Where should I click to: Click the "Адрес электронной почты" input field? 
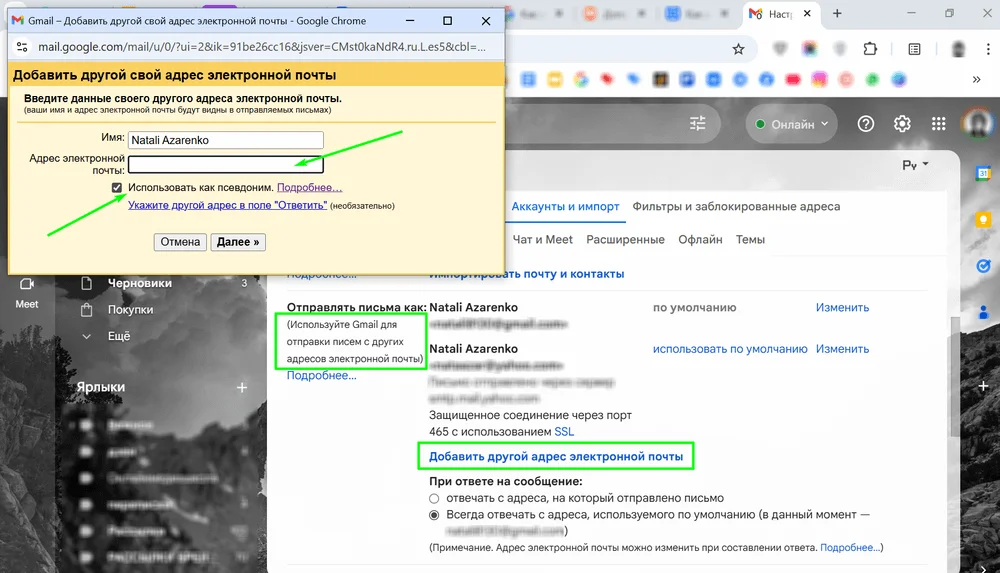(225, 164)
